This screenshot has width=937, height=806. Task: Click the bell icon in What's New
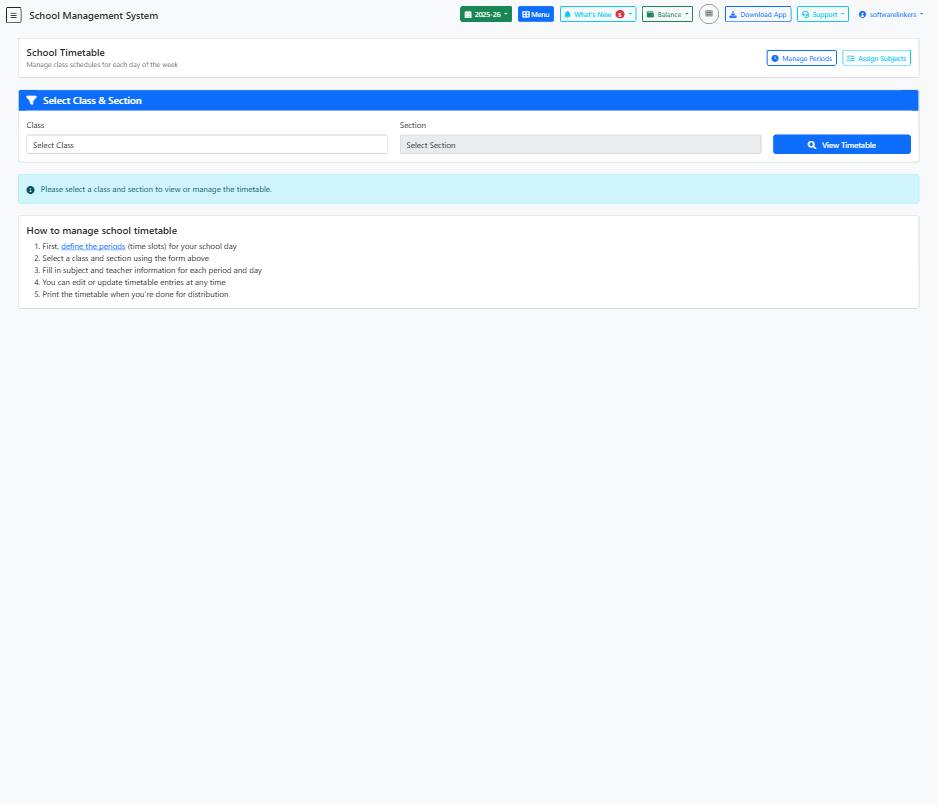pyautogui.click(x=568, y=15)
